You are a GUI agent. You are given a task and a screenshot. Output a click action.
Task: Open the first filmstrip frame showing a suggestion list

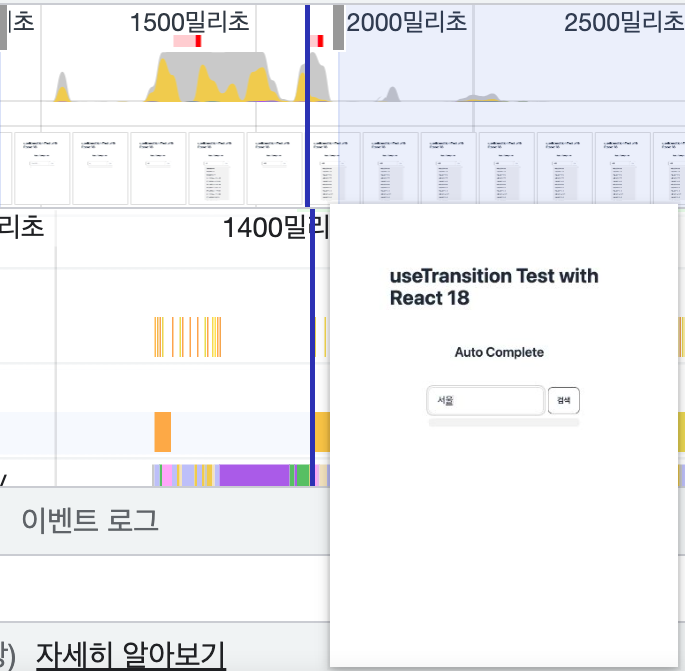(216, 169)
